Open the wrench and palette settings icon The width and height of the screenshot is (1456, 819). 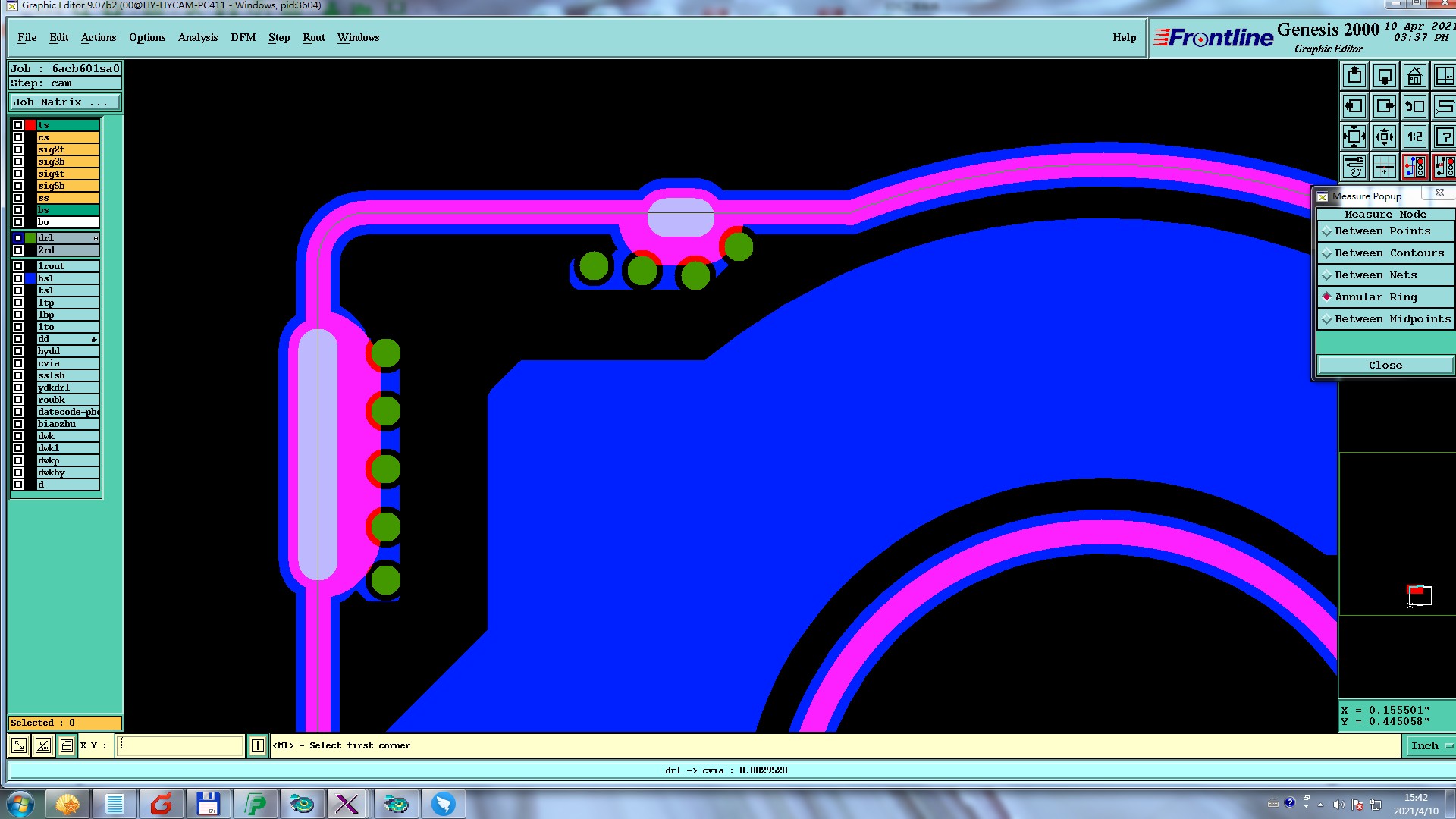[x=1354, y=166]
